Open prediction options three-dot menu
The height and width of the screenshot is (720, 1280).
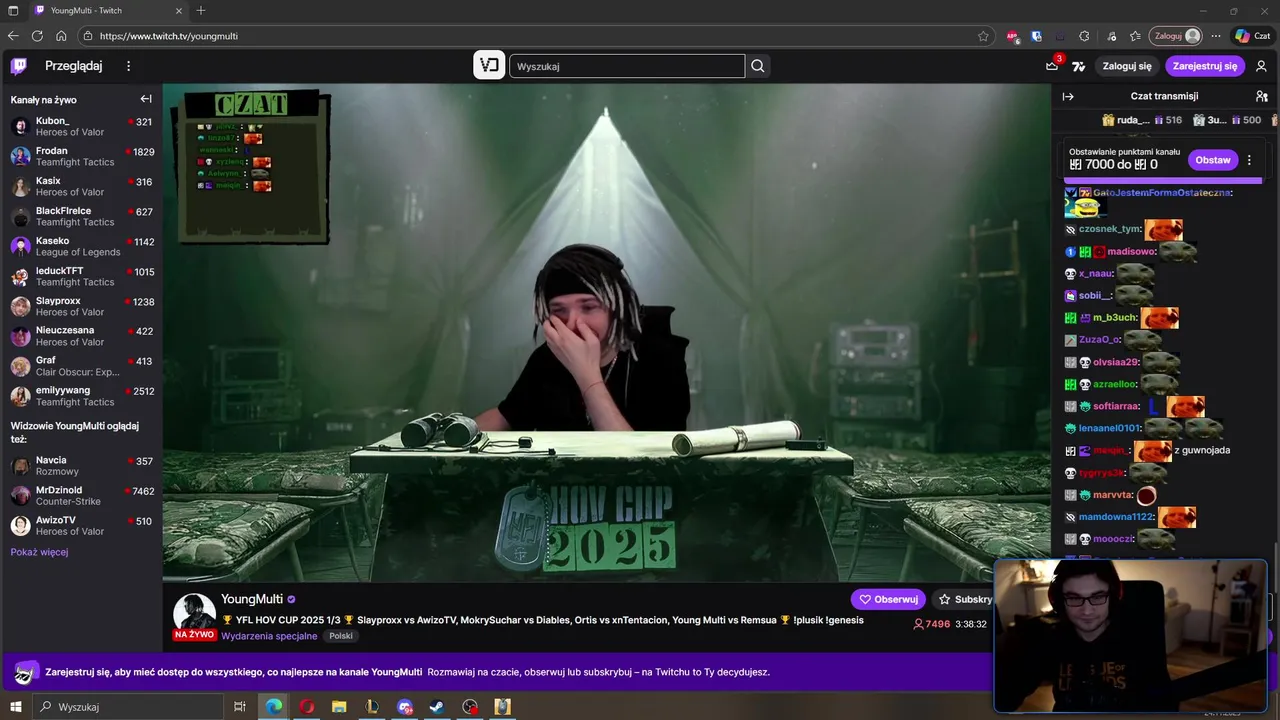point(1249,160)
